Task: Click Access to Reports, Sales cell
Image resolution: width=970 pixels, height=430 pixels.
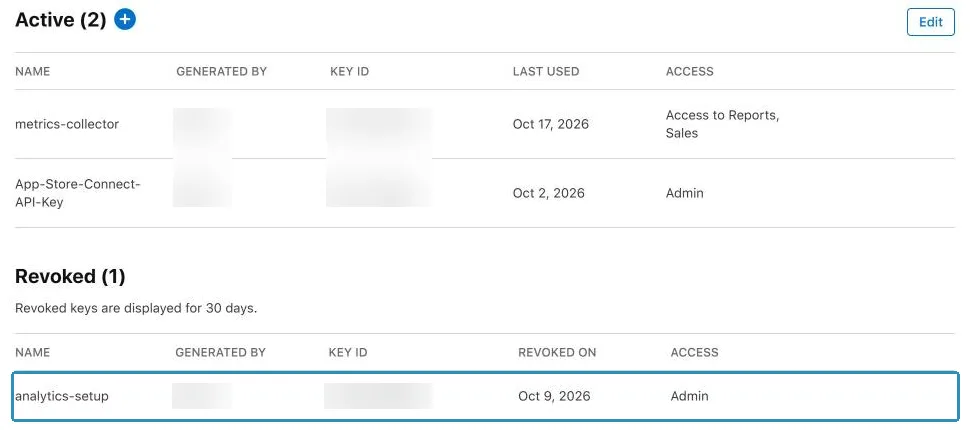Action: coord(722,124)
